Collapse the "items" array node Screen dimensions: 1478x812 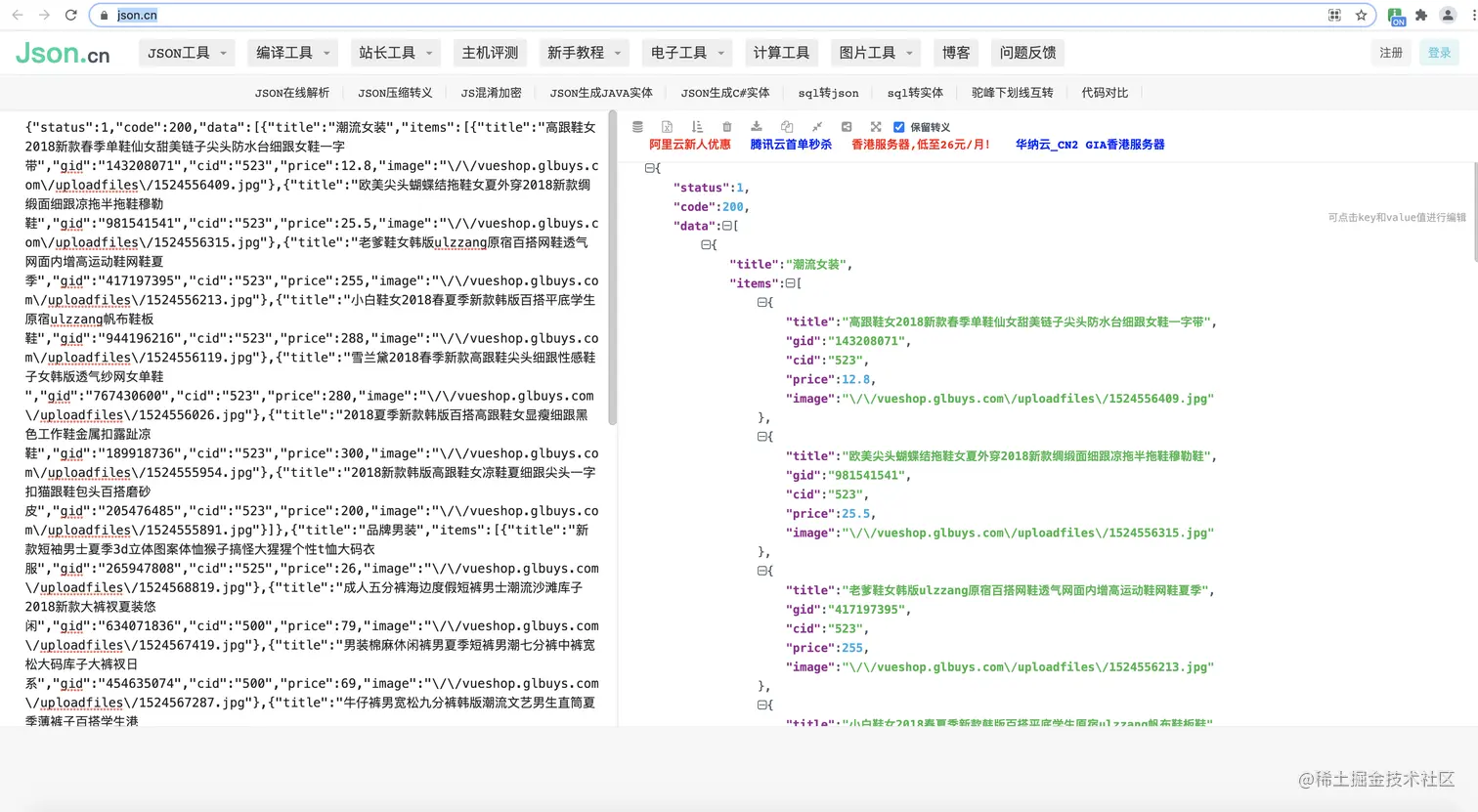click(790, 283)
